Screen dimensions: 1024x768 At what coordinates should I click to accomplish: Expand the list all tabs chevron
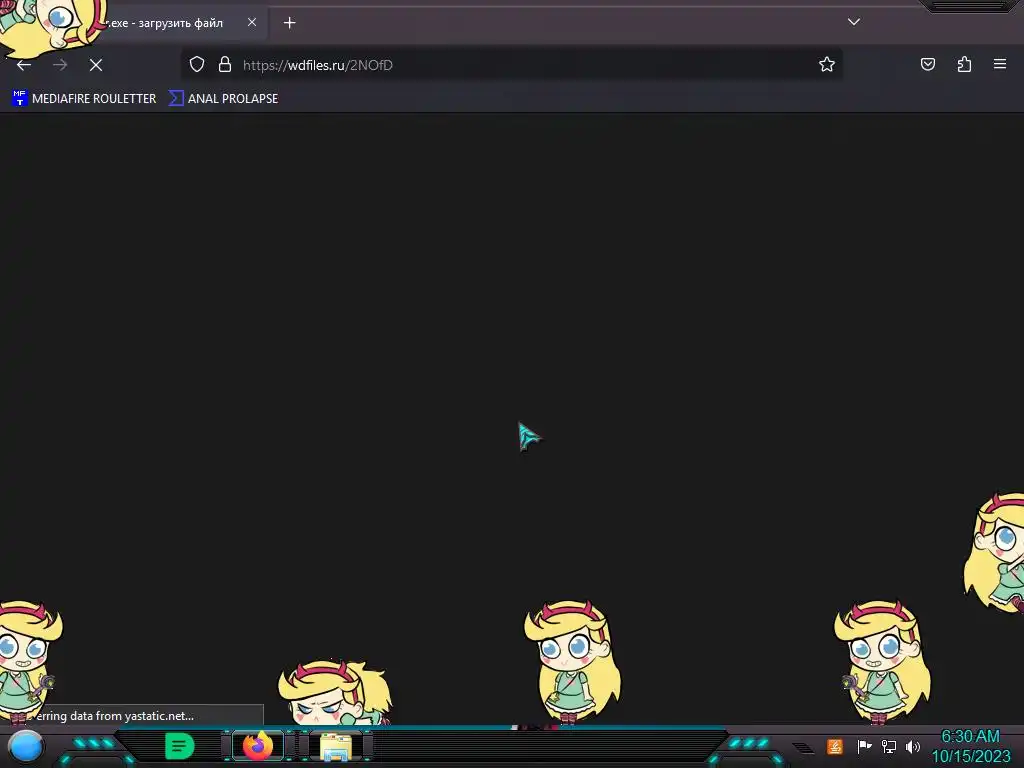click(854, 22)
